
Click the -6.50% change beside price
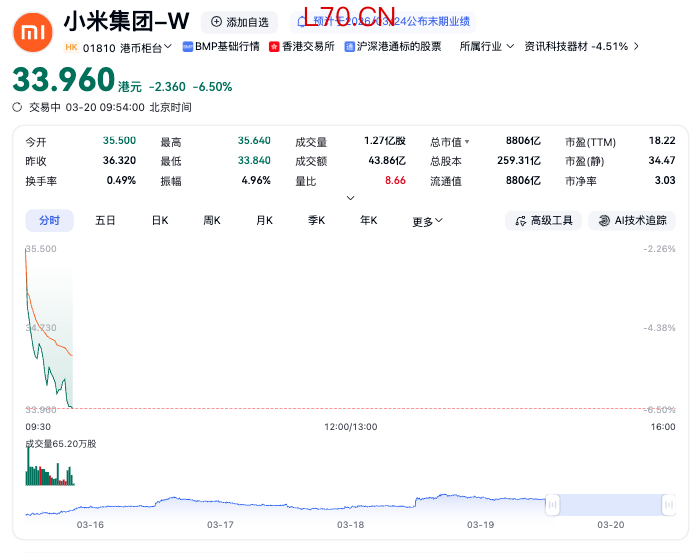click(x=213, y=87)
